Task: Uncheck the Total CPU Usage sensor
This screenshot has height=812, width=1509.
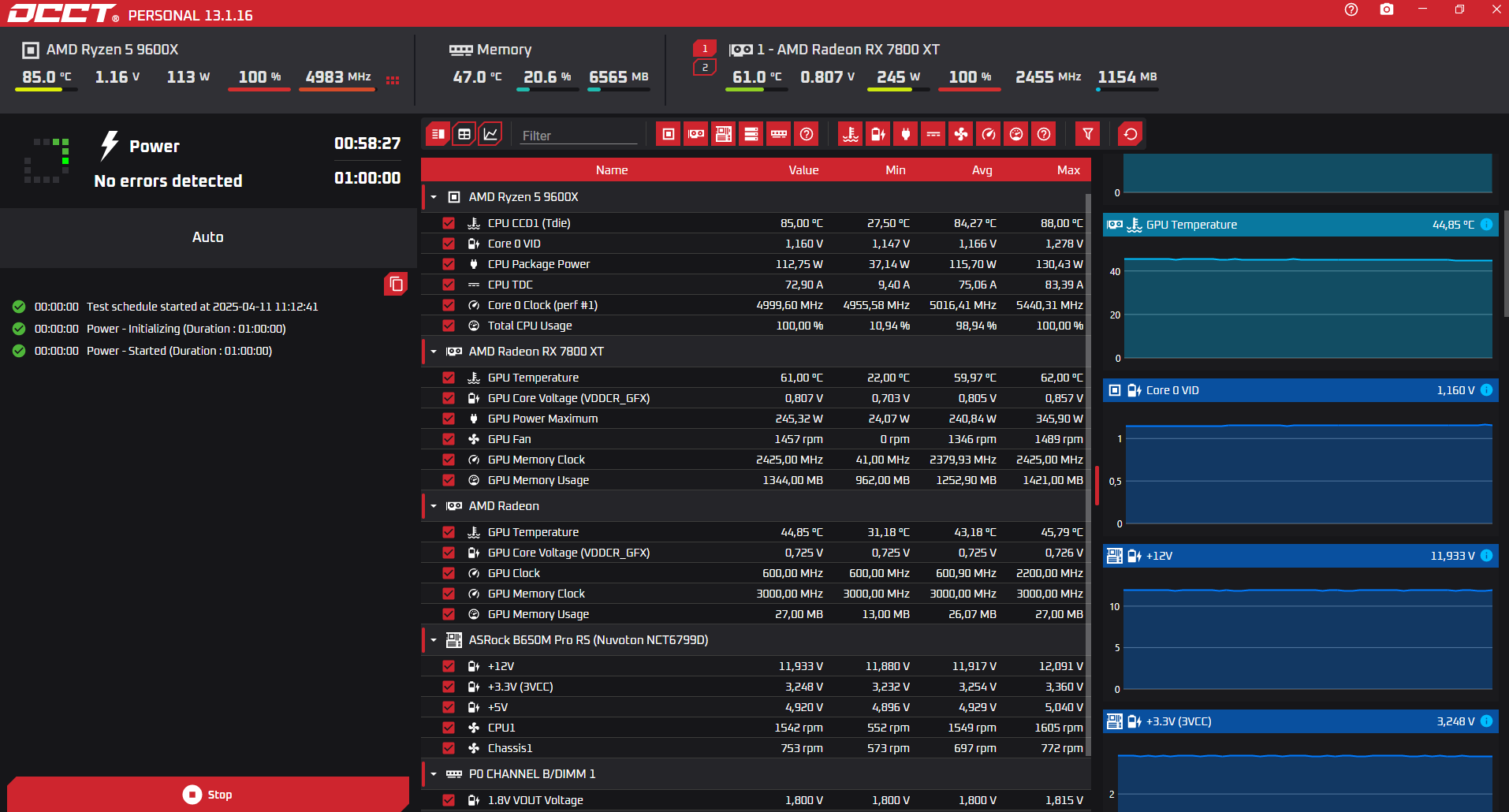Action: click(x=449, y=326)
